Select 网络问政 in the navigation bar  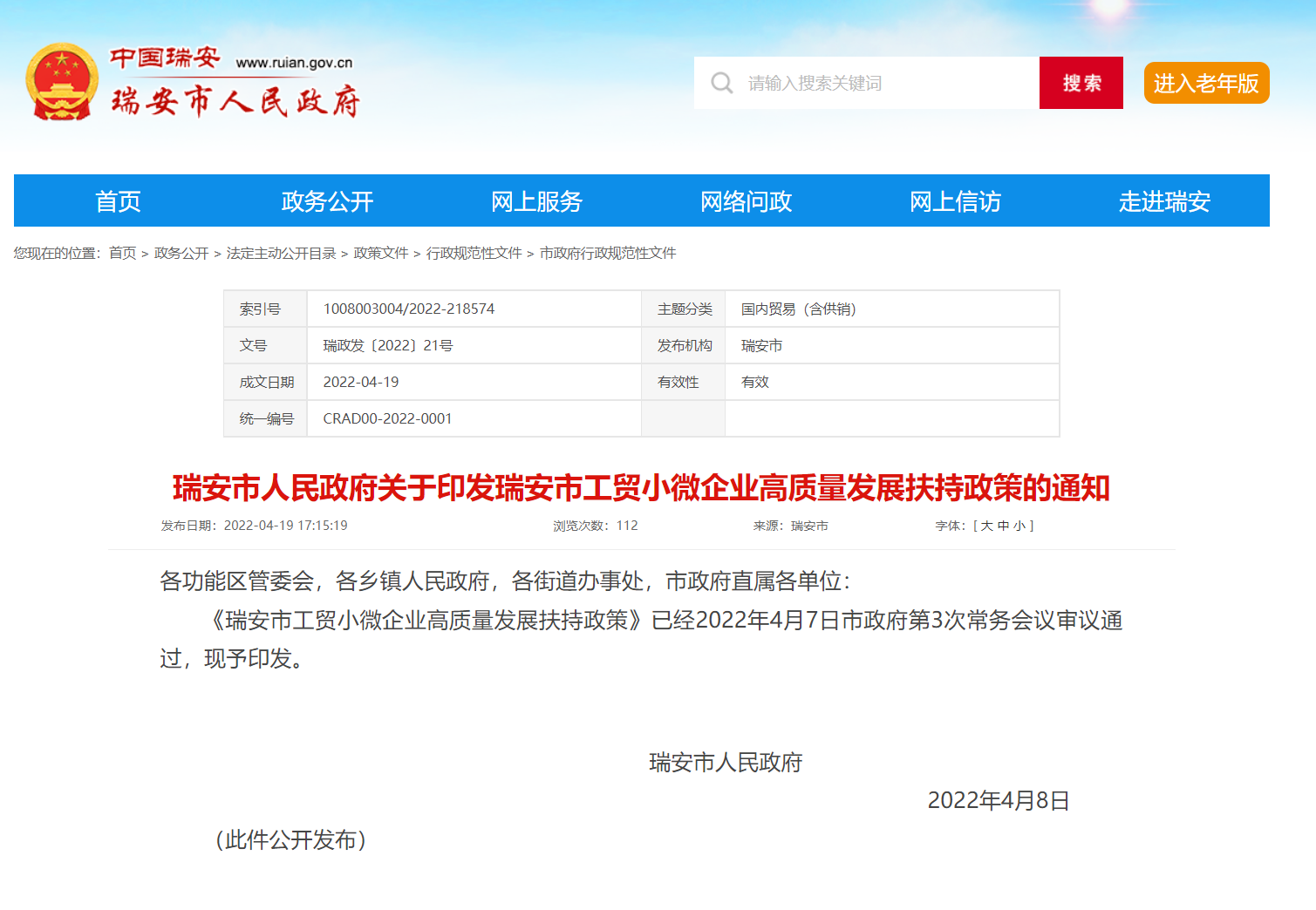[746, 201]
